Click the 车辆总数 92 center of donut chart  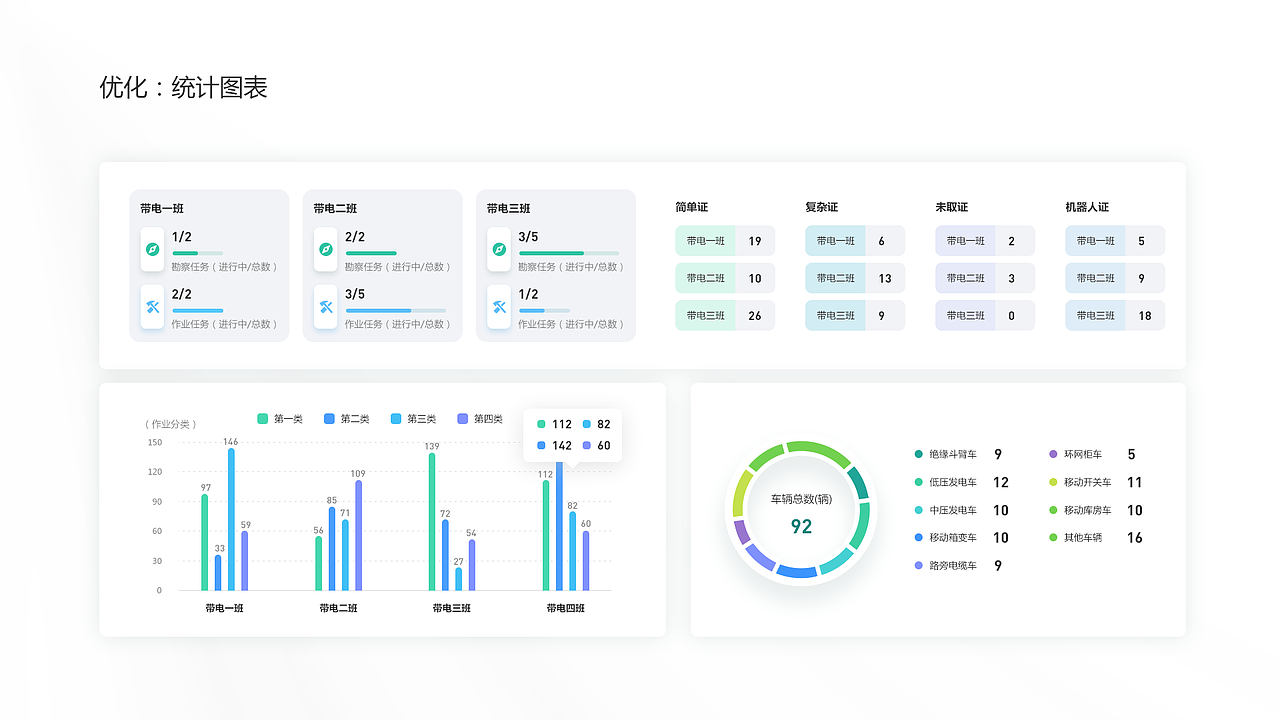point(801,513)
